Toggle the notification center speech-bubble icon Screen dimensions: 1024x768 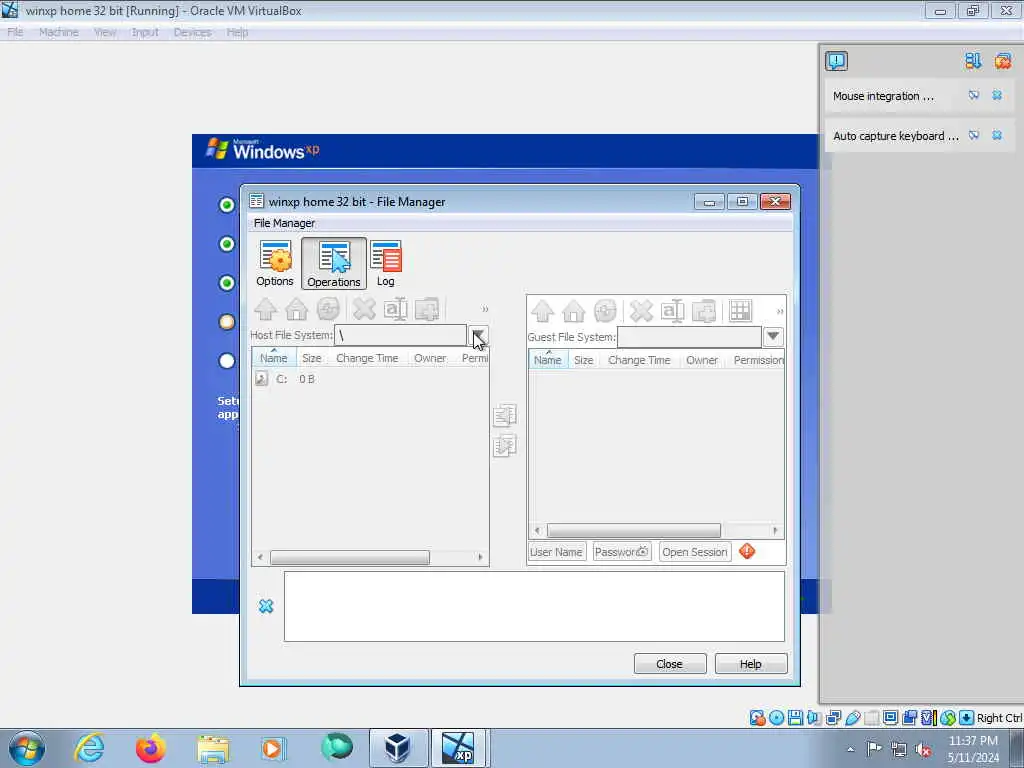(x=836, y=61)
